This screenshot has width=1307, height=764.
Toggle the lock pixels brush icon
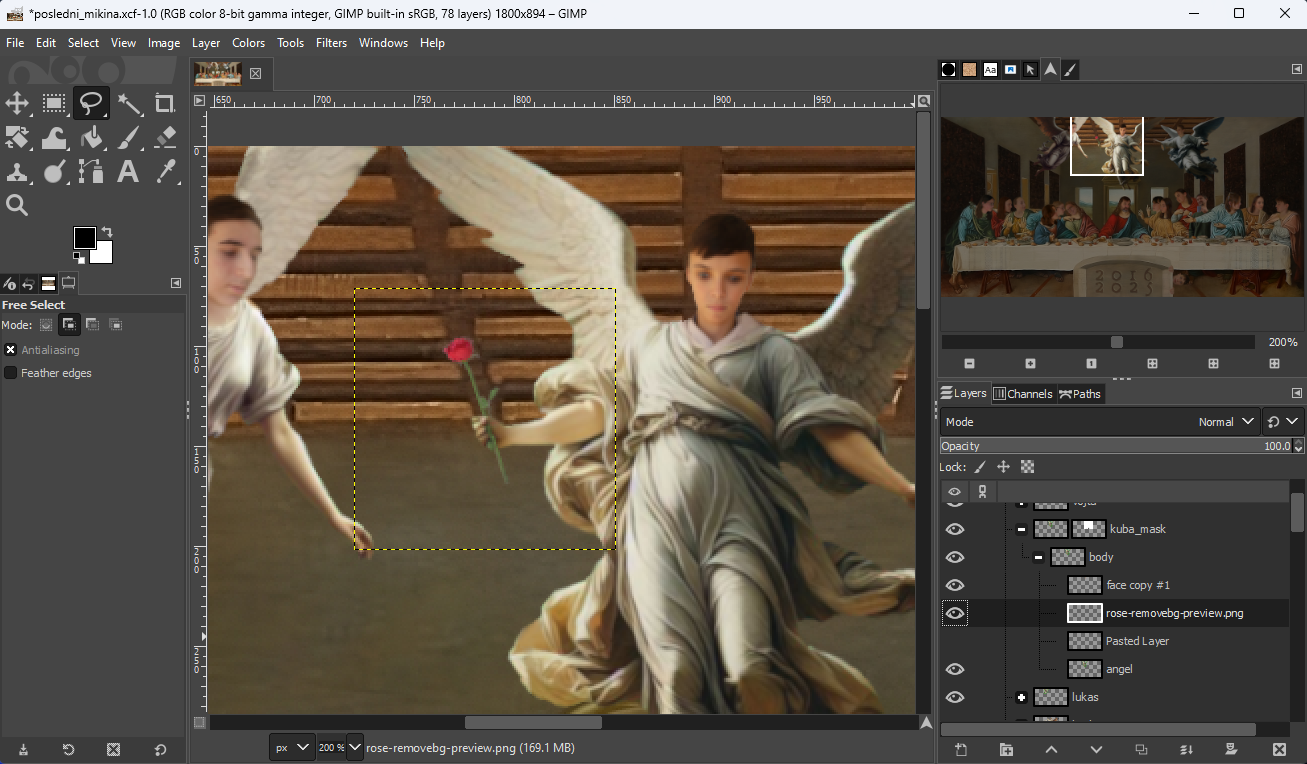[x=980, y=467]
